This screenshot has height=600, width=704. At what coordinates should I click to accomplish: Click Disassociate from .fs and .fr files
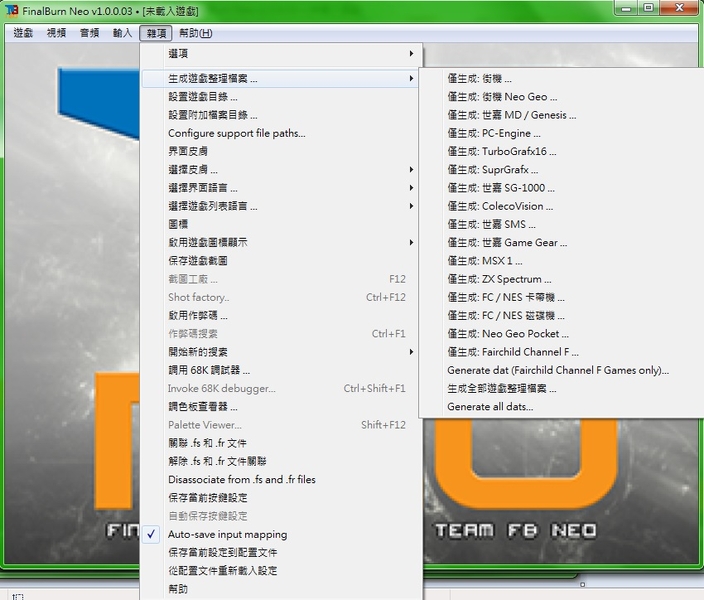(282, 480)
